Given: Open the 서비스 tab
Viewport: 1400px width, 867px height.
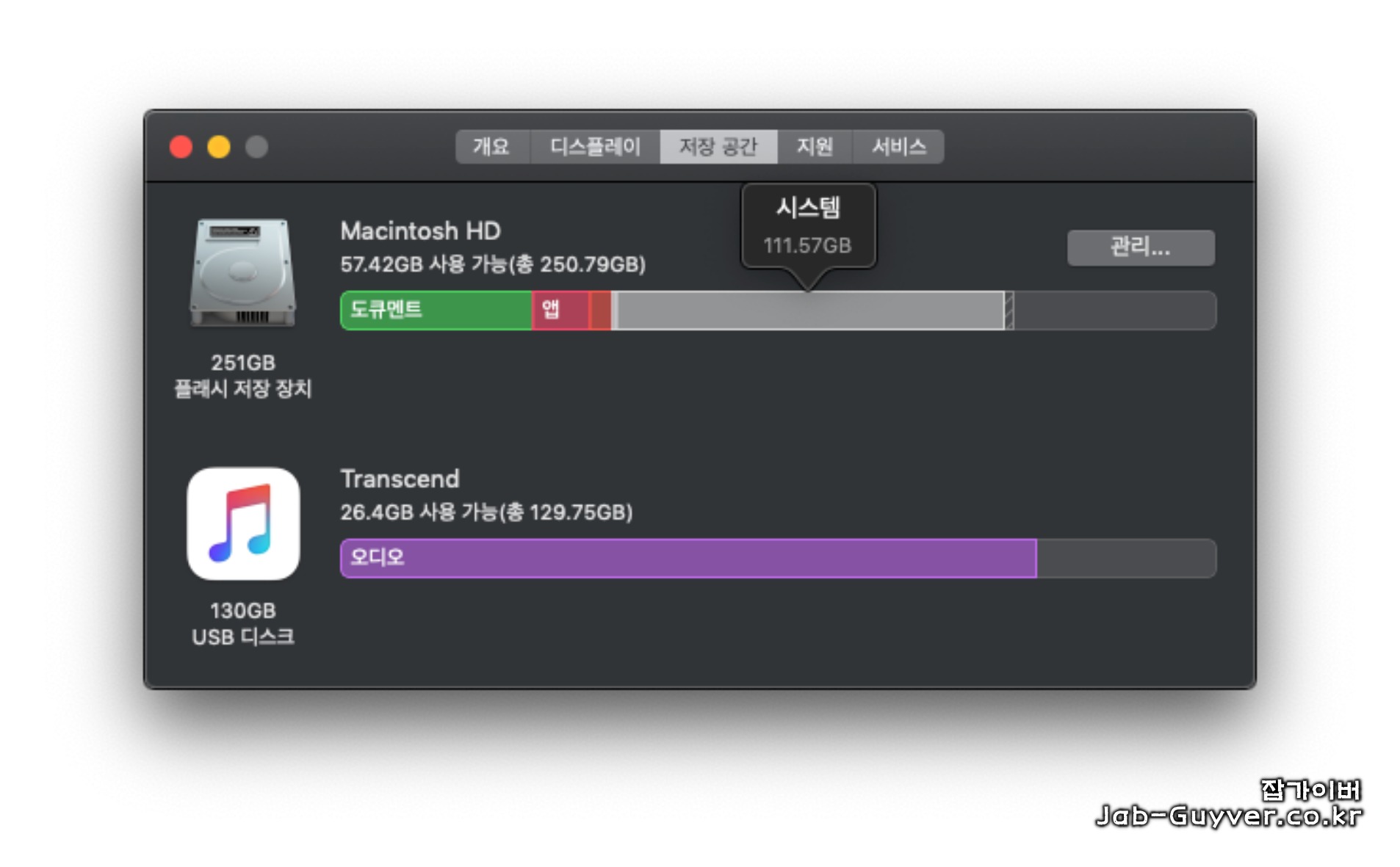Looking at the screenshot, I should (898, 146).
